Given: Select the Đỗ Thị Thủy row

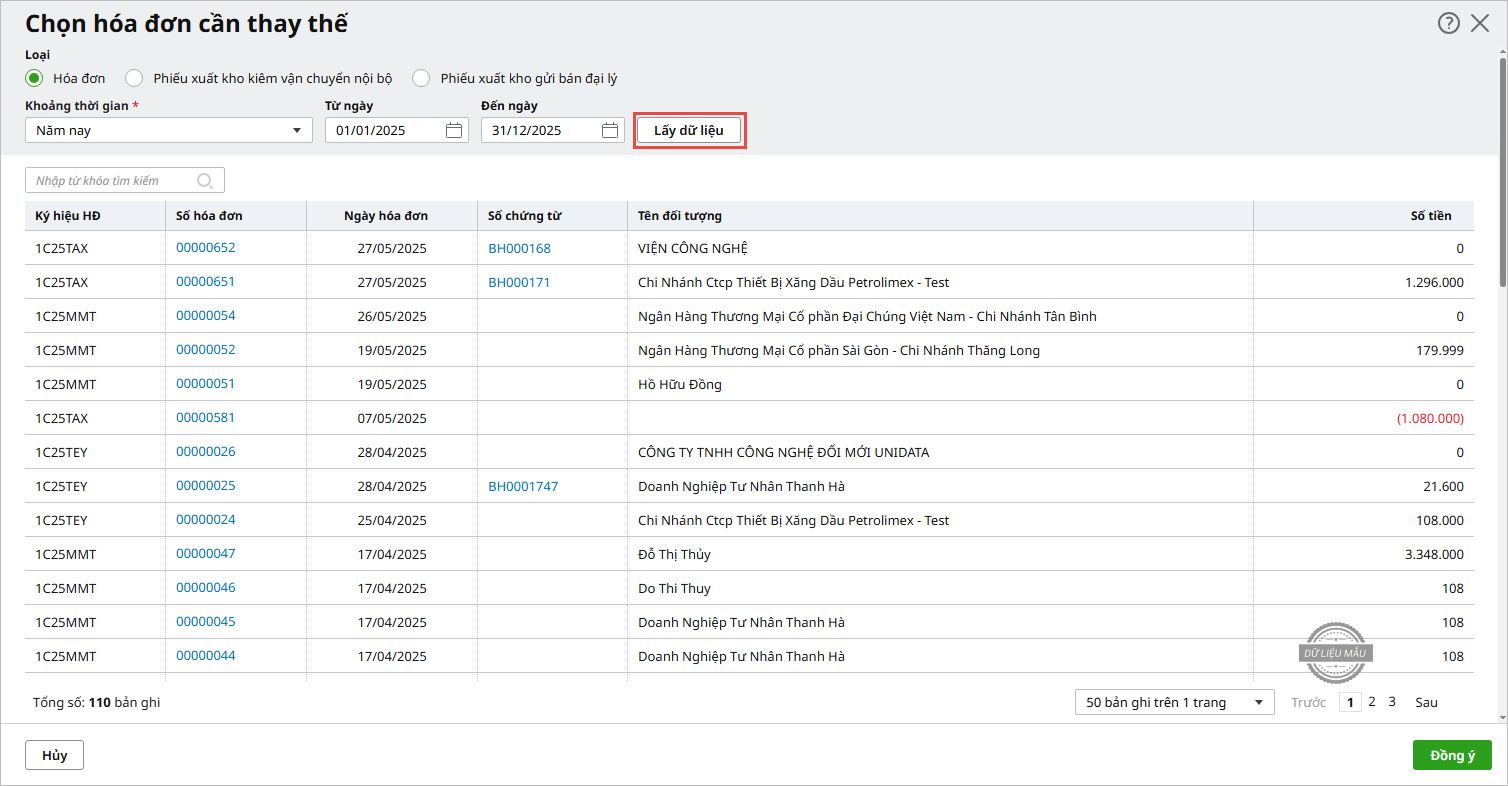Looking at the screenshot, I should click(749, 554).
